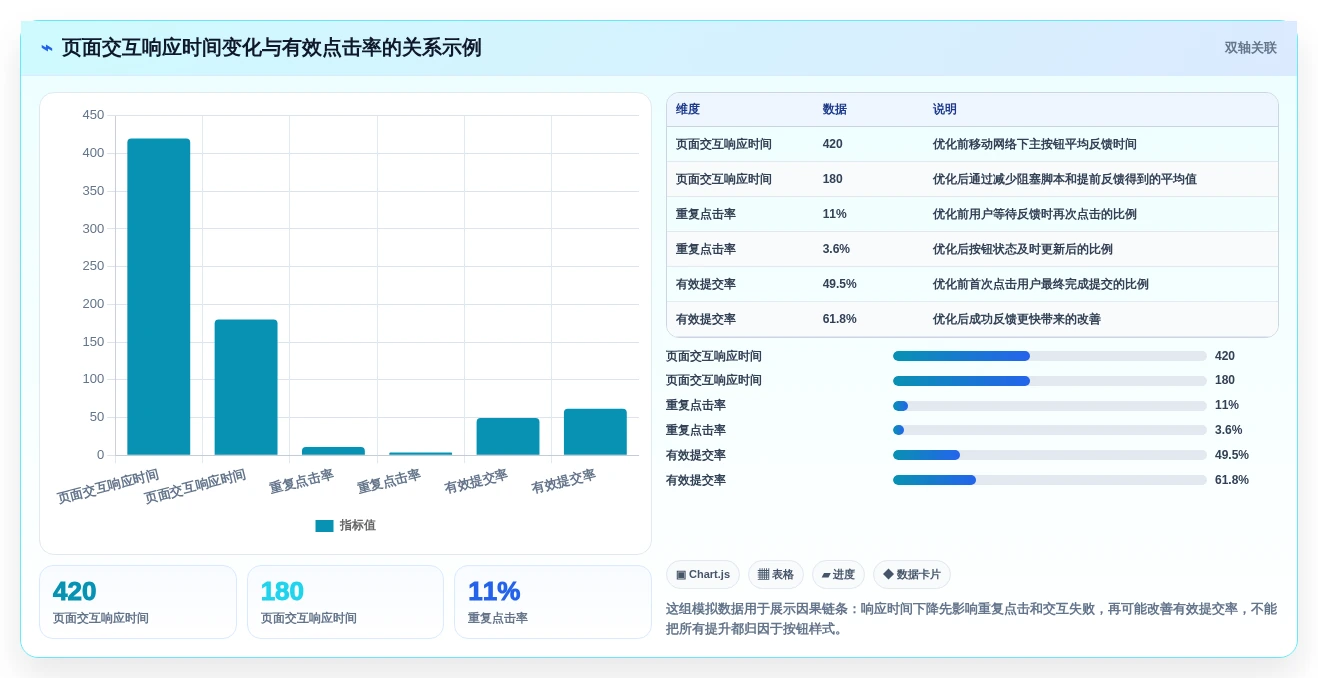1318x678 pixels.
Task: Select the 表格 chip label
Action: 783,574
